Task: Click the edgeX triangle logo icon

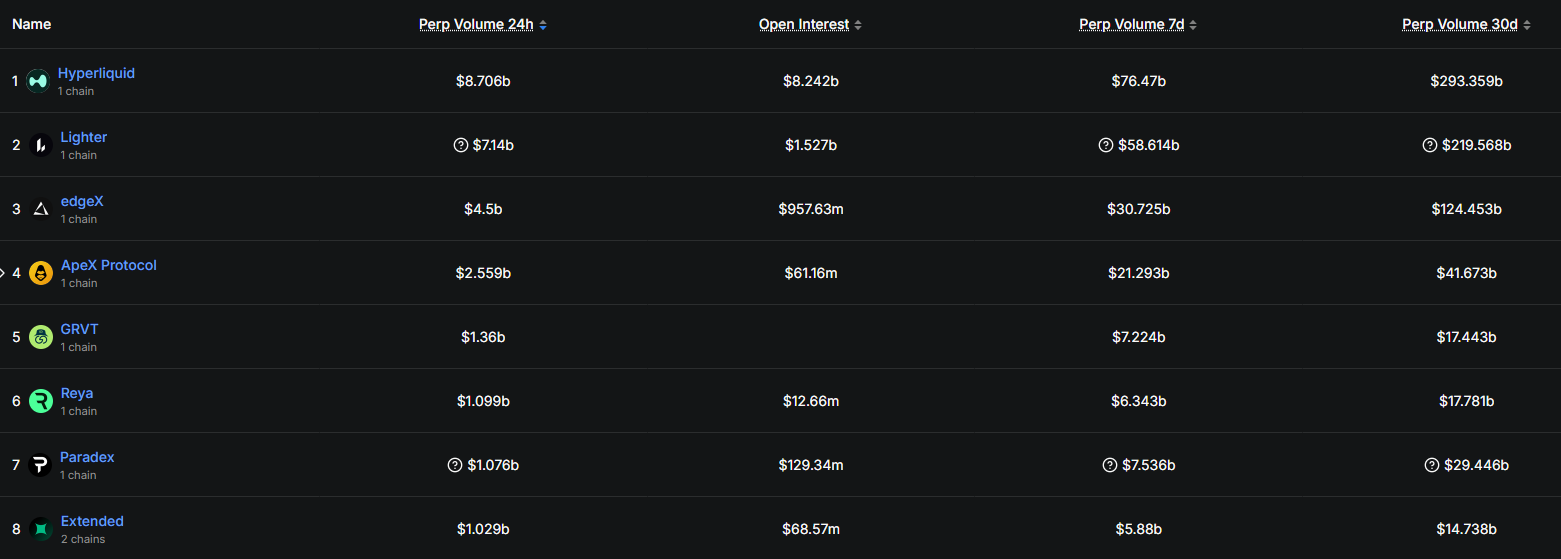Action: pos(41,209)
